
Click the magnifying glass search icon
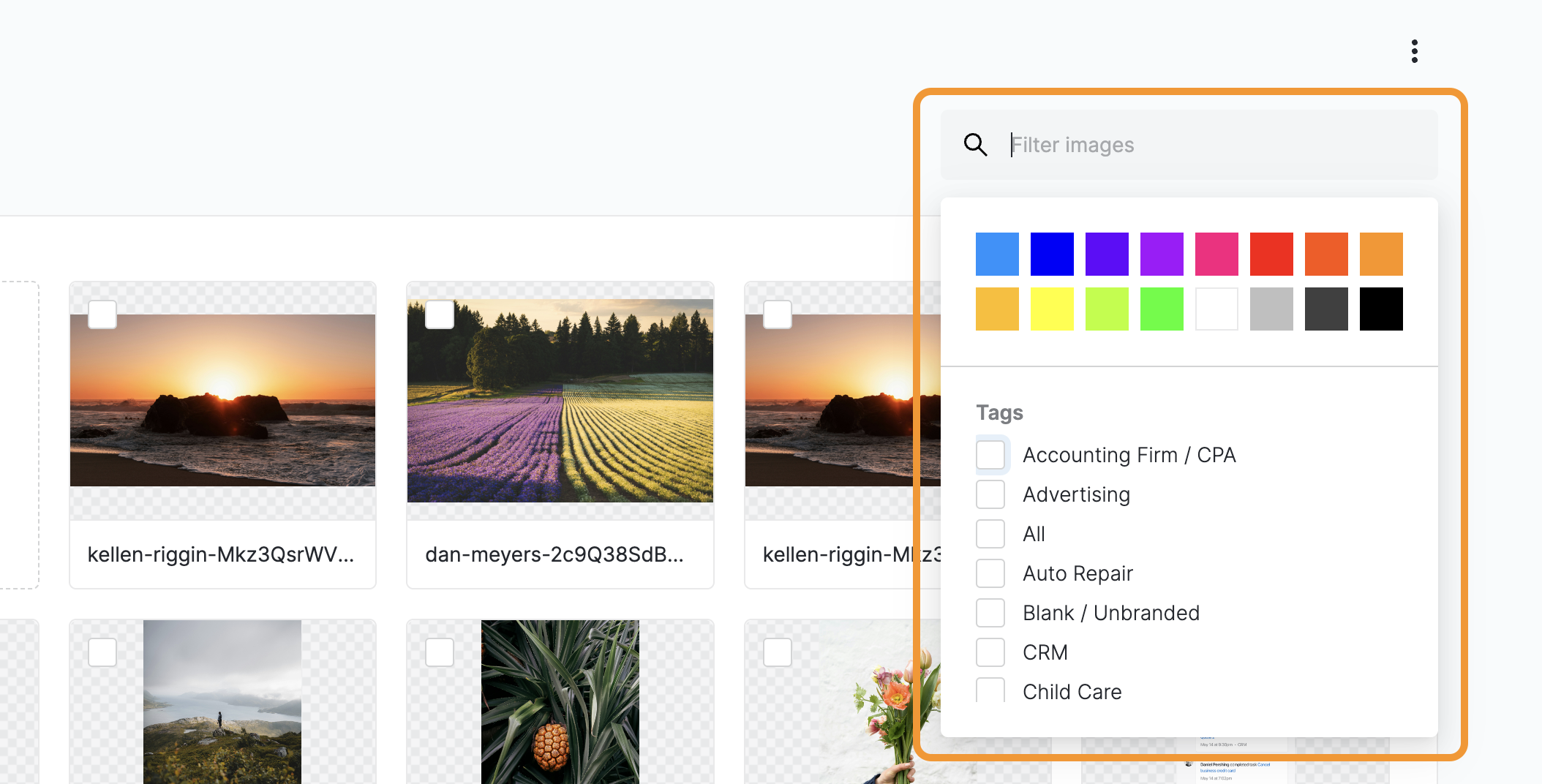pyautogui.click(x=975, y=145)
